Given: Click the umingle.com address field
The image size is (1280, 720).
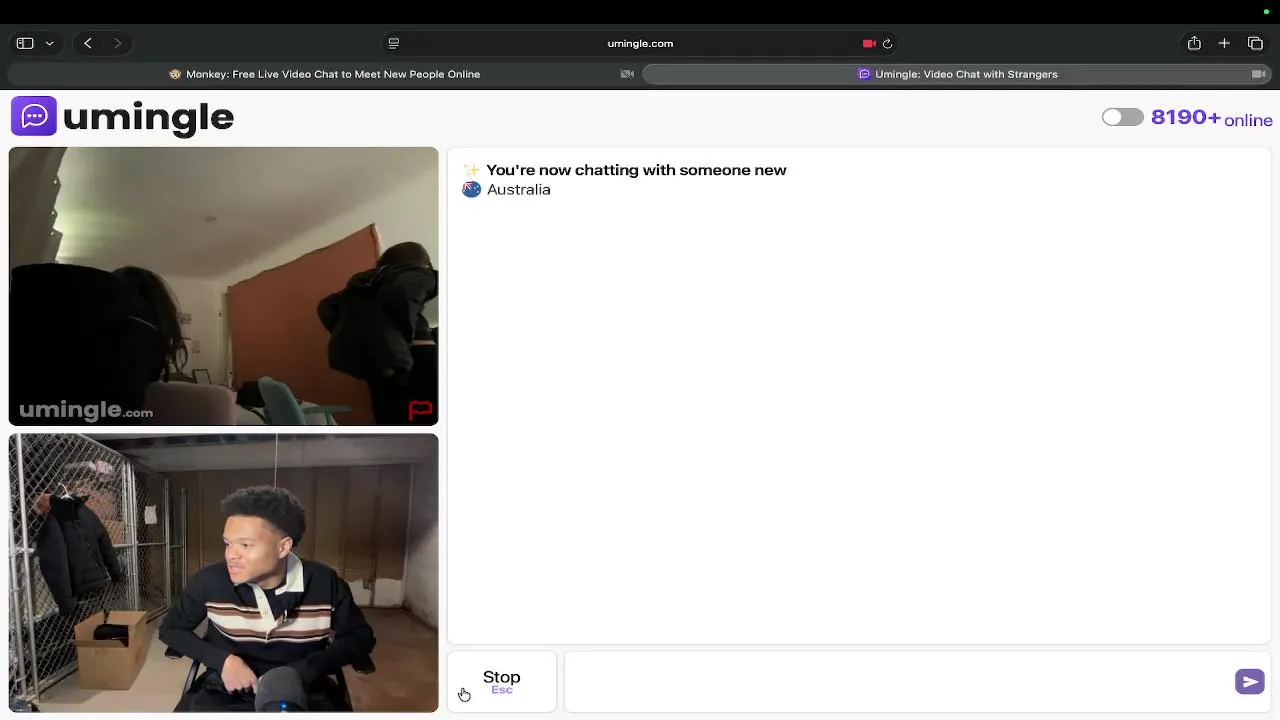Looking at the screenshot, I should [x=640, y=43].
